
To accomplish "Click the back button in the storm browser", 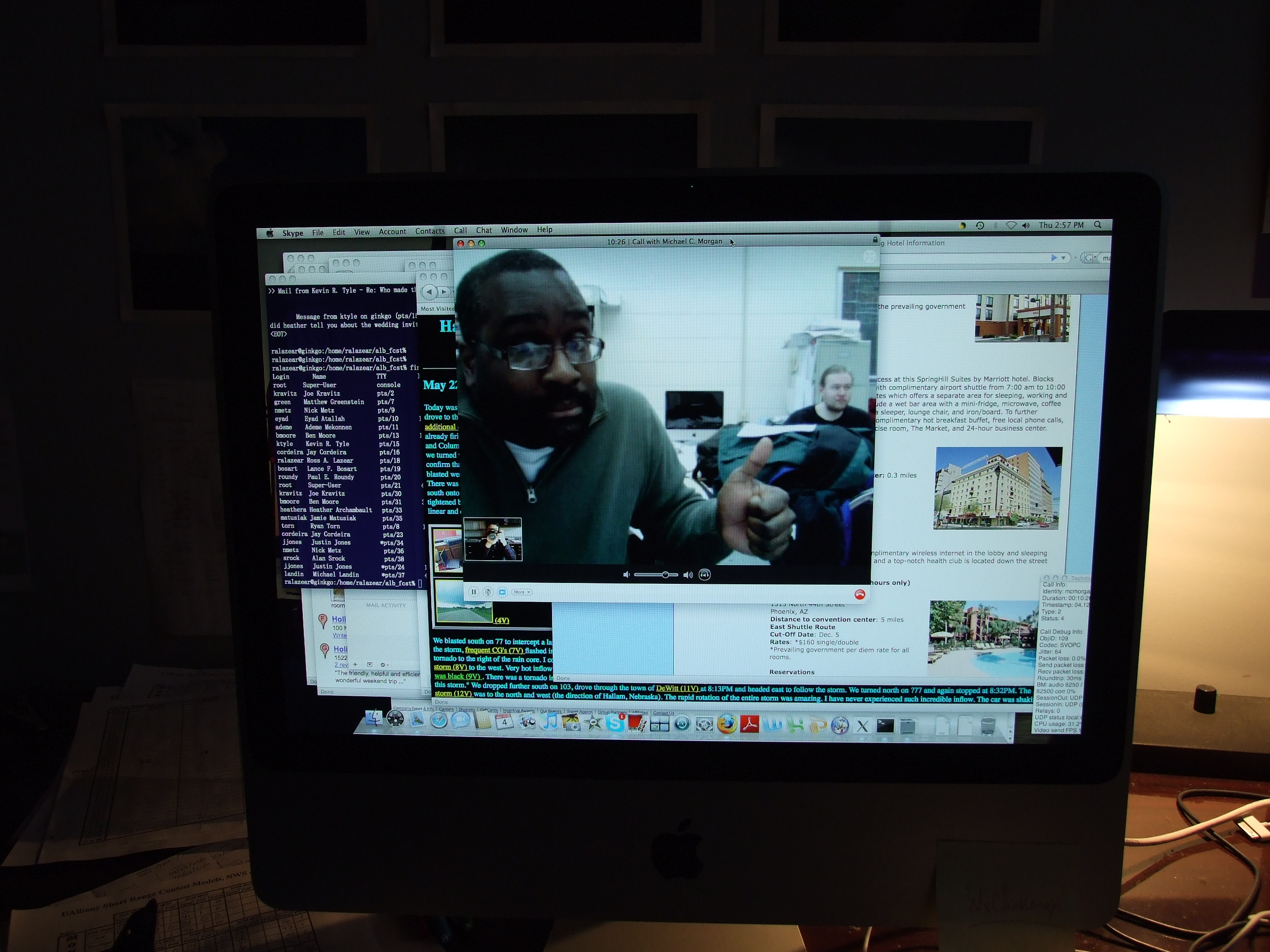I will [x=429, y=291].
